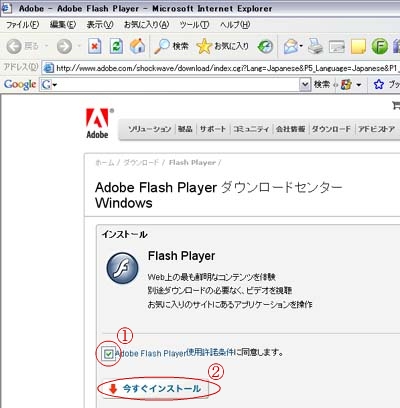Viewport: 400px width, 408px height.
Task: Click the コミュニティ nav tab
Action: click(x=251, y=129)
